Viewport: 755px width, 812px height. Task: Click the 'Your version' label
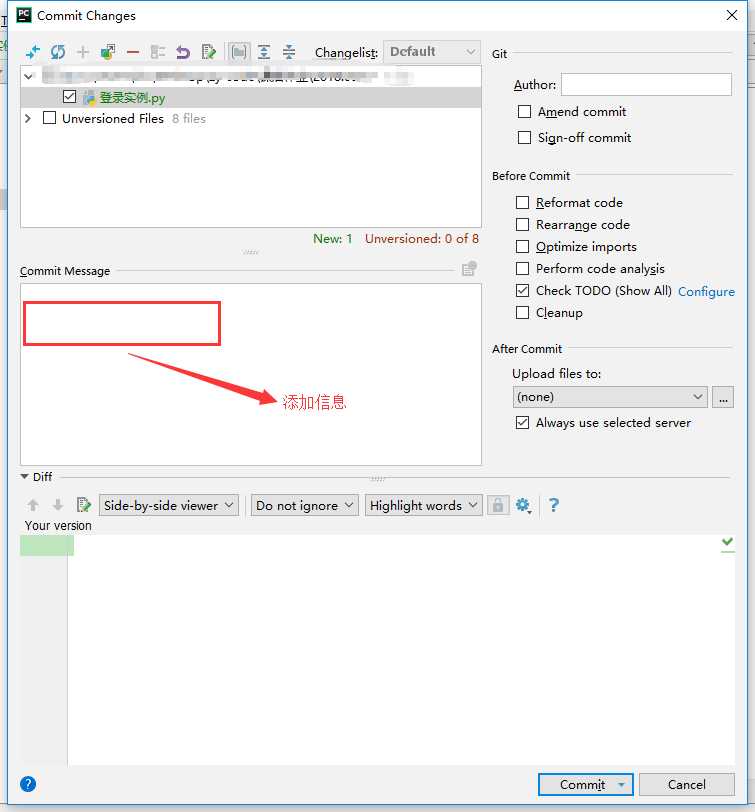click(58, 526)
